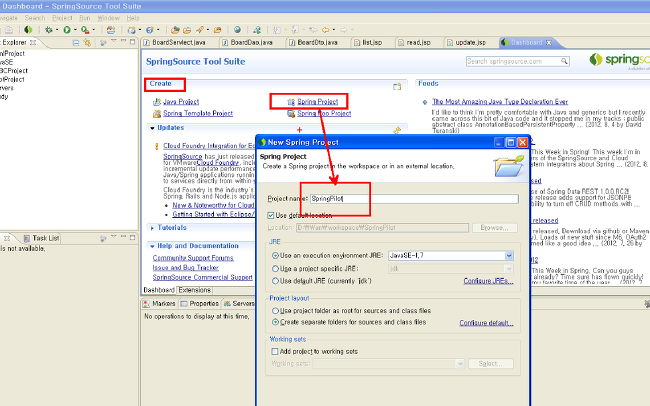650x406 pixels.
Task: Switch to Extensions tab at bottom
Action: [194, 290]
